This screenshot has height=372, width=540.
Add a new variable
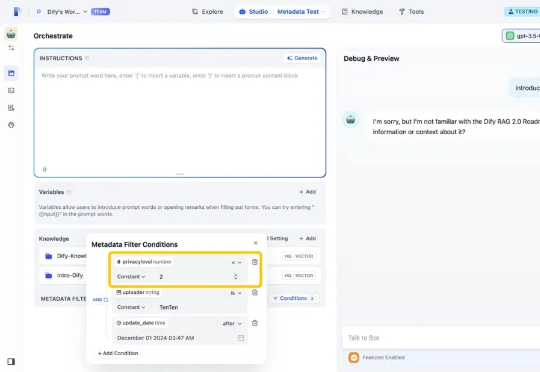point(308,192)
